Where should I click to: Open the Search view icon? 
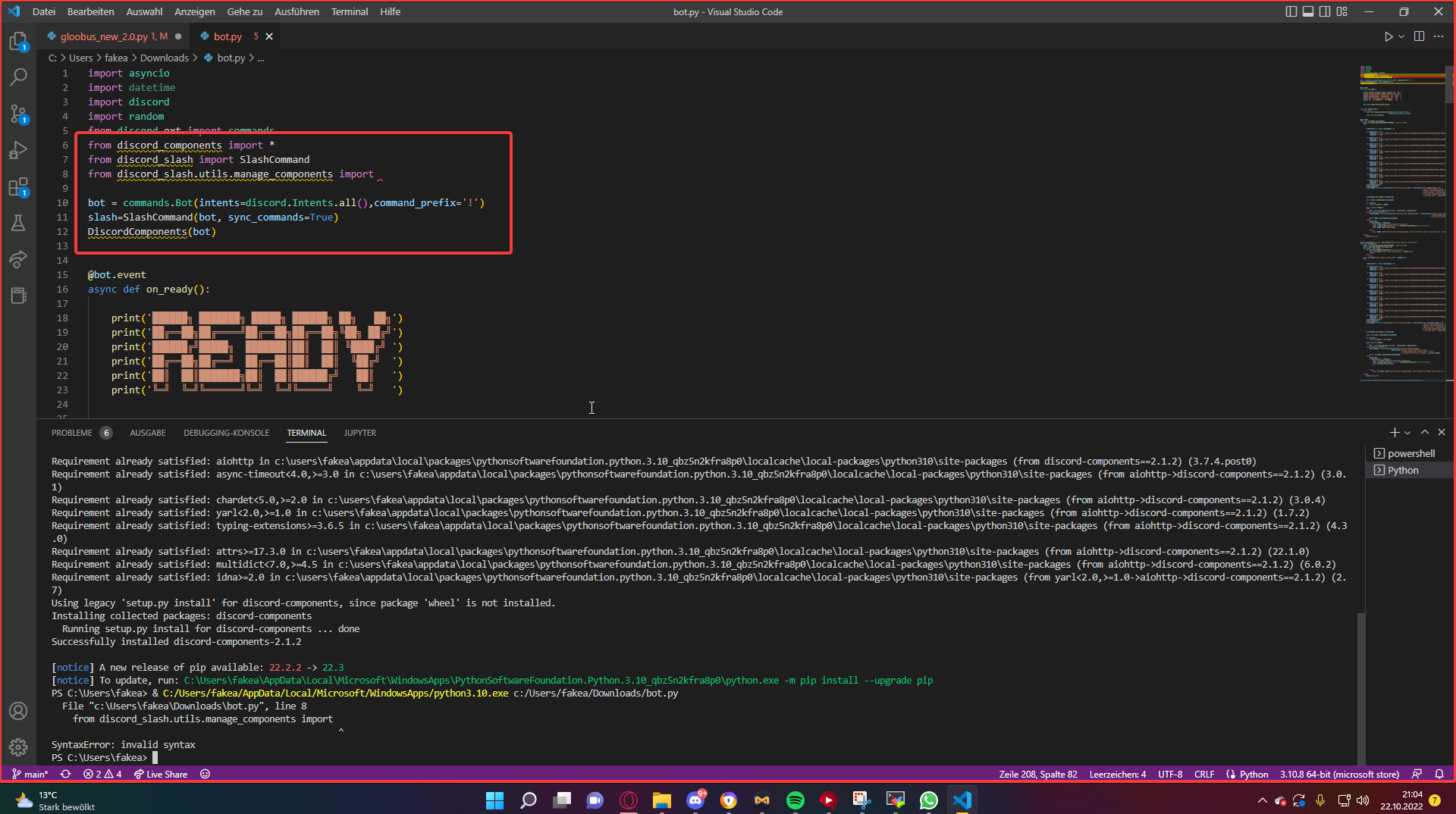pos(18,77)
